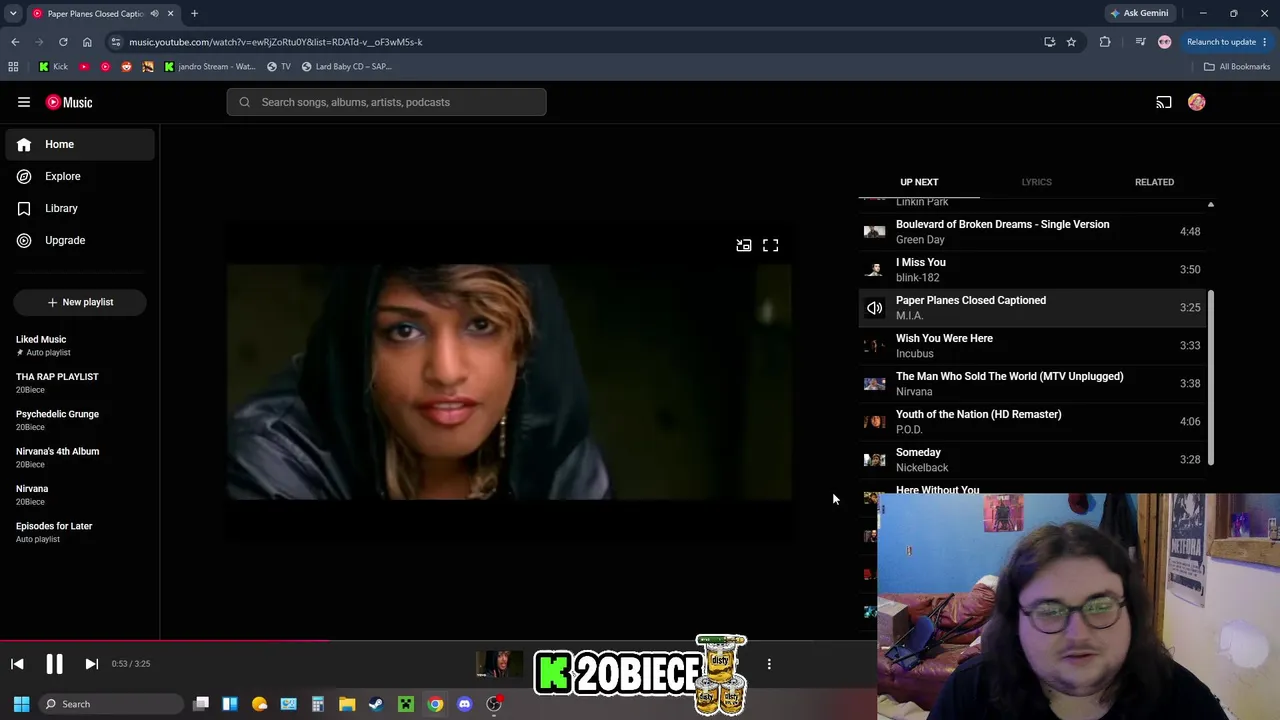Open the YouTube Music account avatar menu

pyautogui.click(x=1197, y=102)
